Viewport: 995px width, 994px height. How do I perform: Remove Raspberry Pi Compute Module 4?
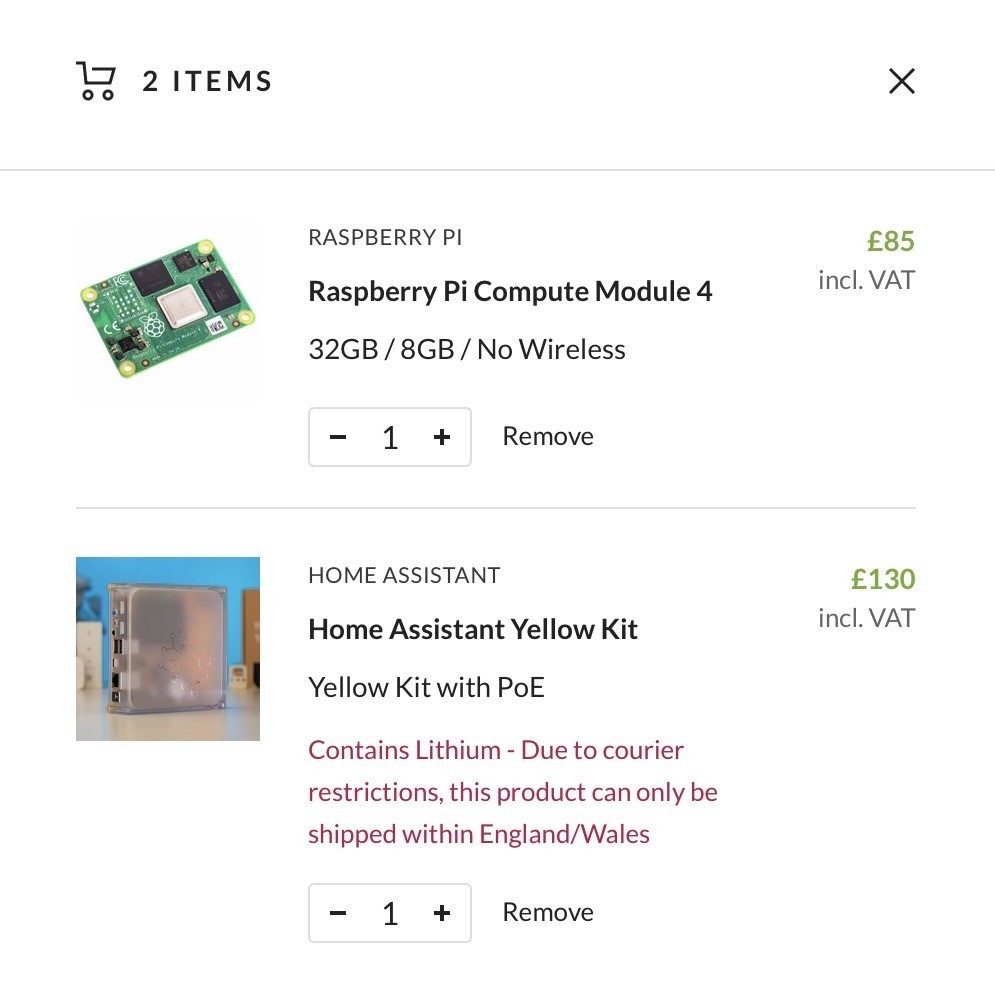(548, 436)
